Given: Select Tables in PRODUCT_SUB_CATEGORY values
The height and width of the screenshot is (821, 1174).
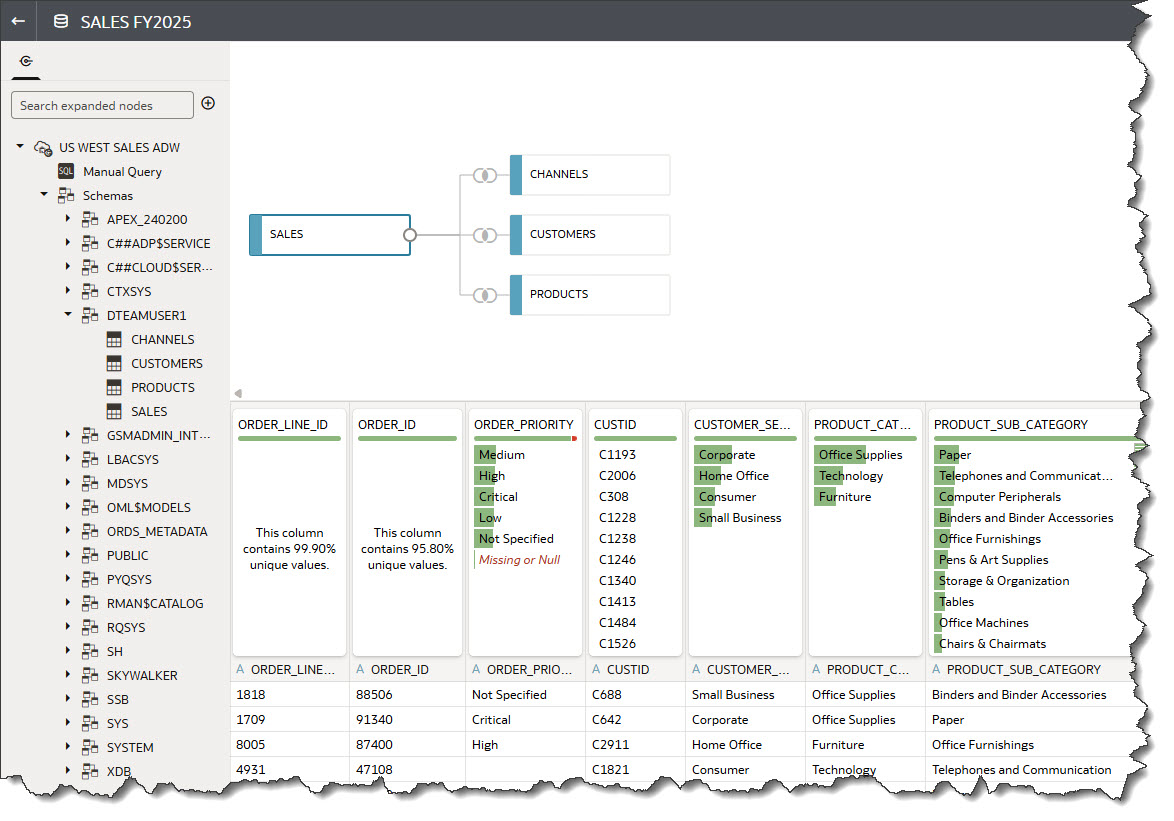Looking at the screenshot, I should click(x=956, y=601).
